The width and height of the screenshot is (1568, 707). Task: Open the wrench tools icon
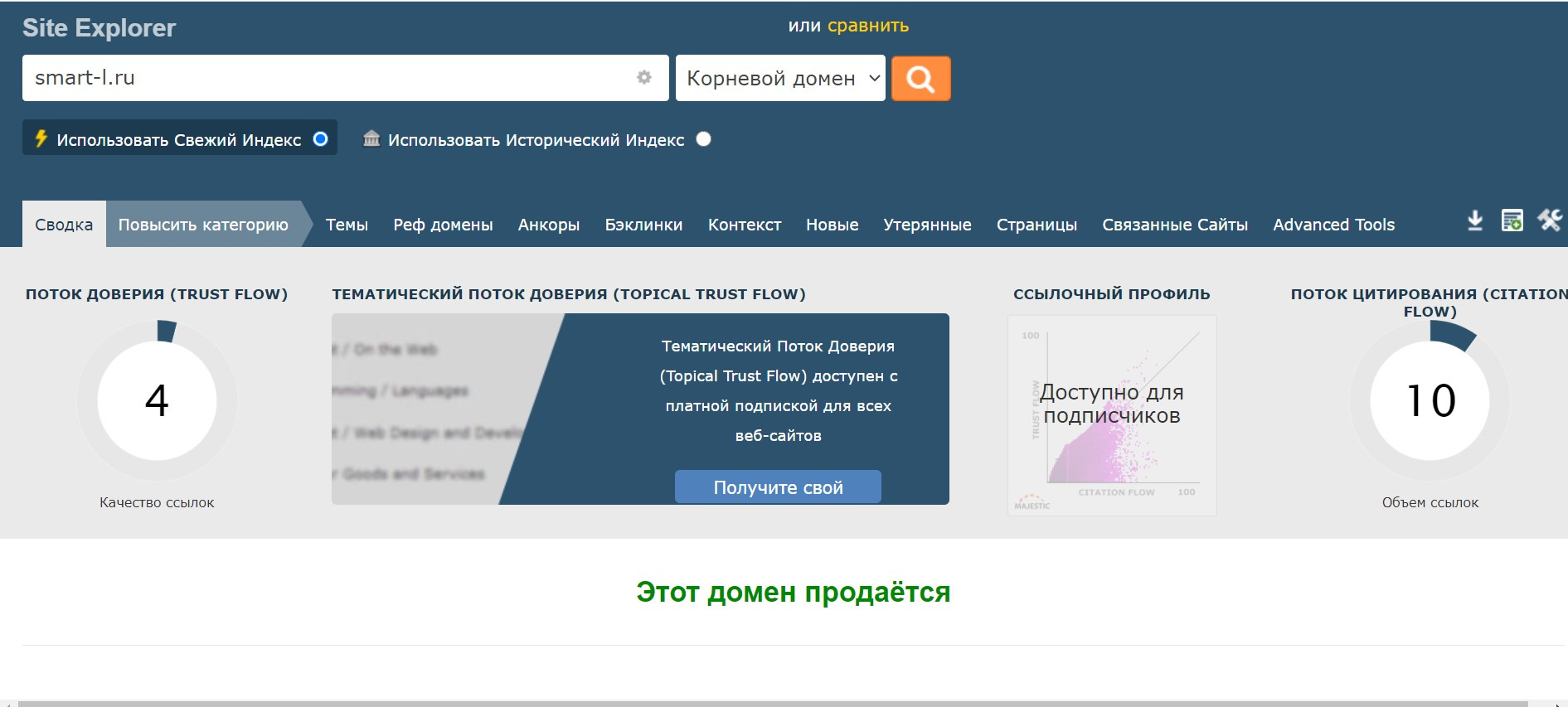click(1550, 220)
